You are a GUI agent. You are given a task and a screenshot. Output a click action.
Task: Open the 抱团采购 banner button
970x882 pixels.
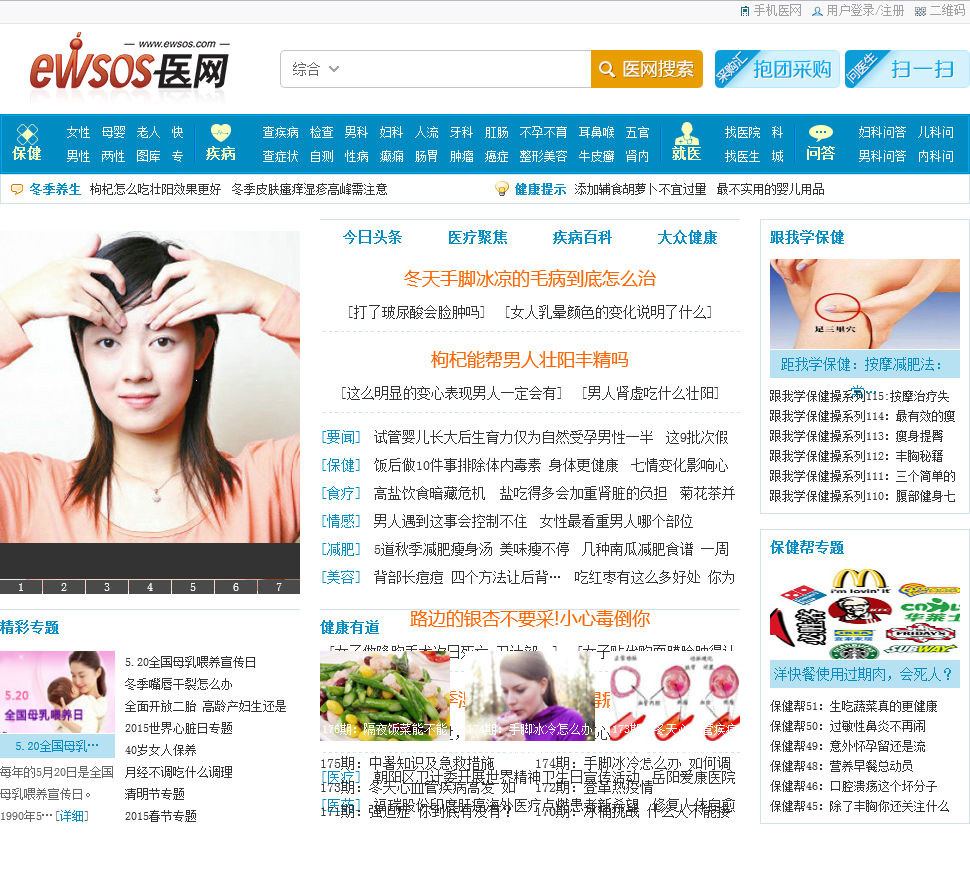click(777, 69)
